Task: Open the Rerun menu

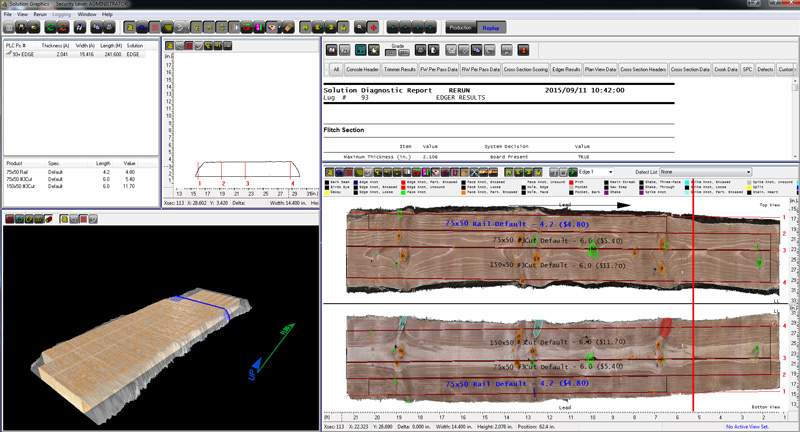Action: click(40, 14)
